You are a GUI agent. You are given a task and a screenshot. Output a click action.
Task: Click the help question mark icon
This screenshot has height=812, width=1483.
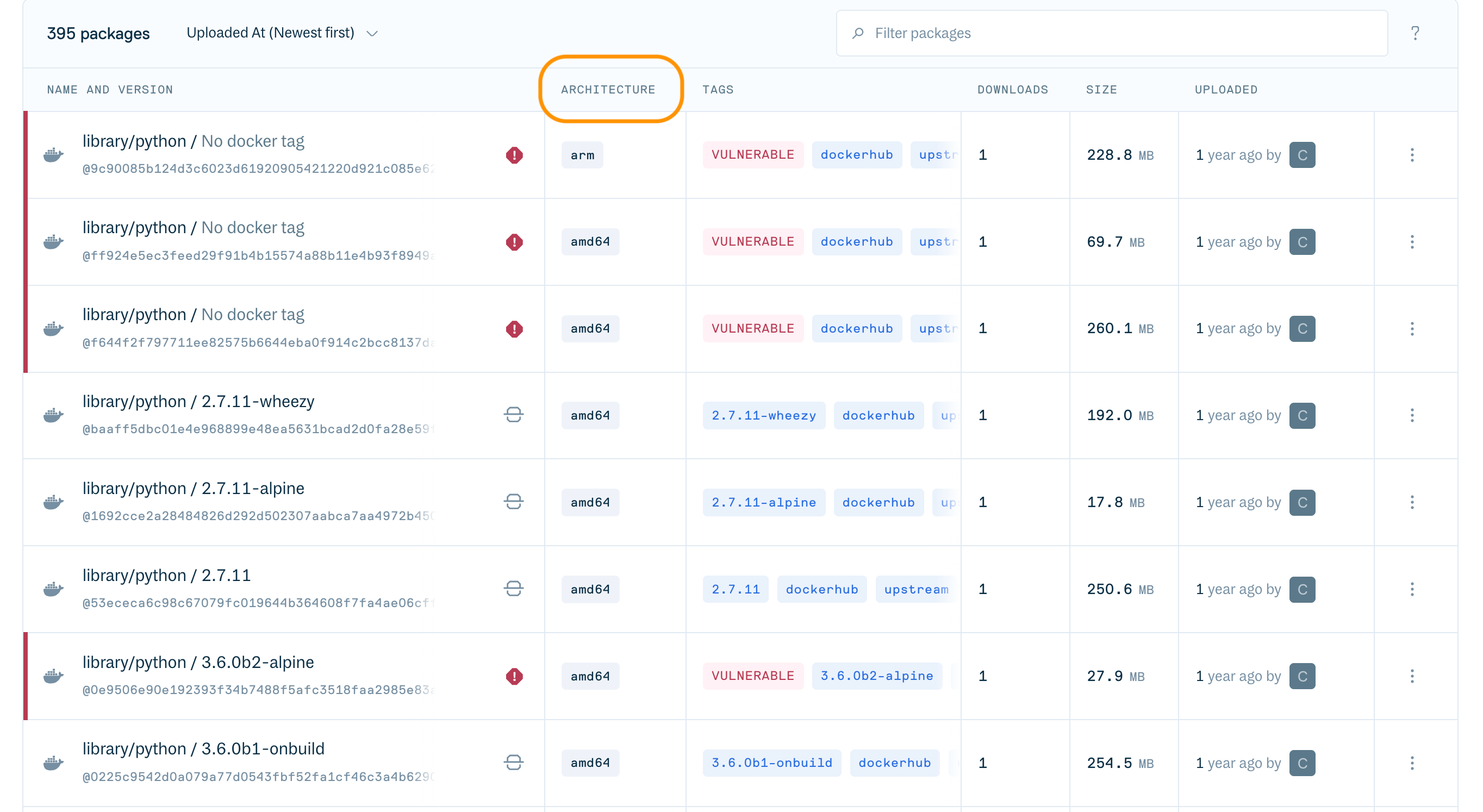pos(1415,33)
